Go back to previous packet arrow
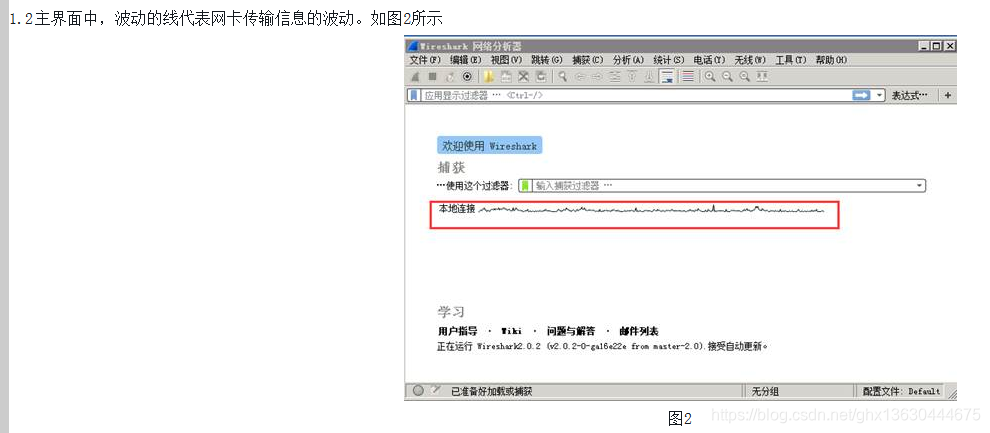Viewport: 990px width, 433px height. coord(581,76)
